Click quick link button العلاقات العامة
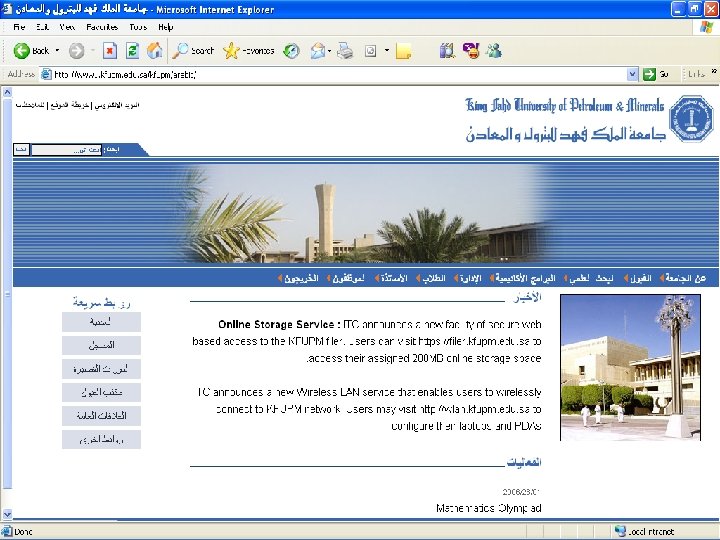Image resolution: width=720 pixels, height=540 pixels. coord(101,416)
